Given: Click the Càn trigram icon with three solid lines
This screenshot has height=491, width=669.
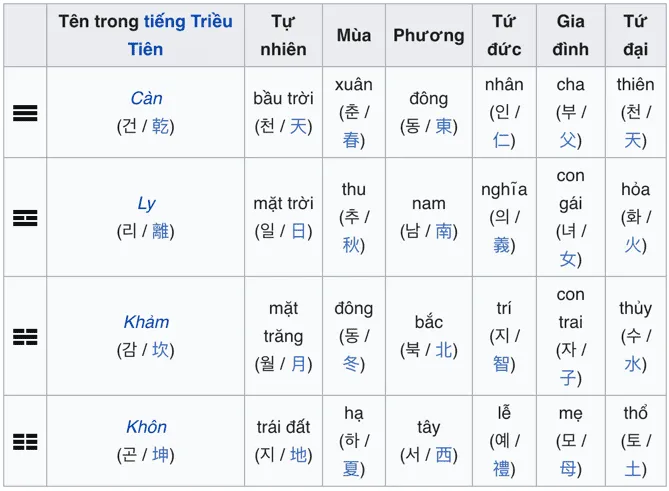Looking at the screenshot, I should (x=25, y=113).
